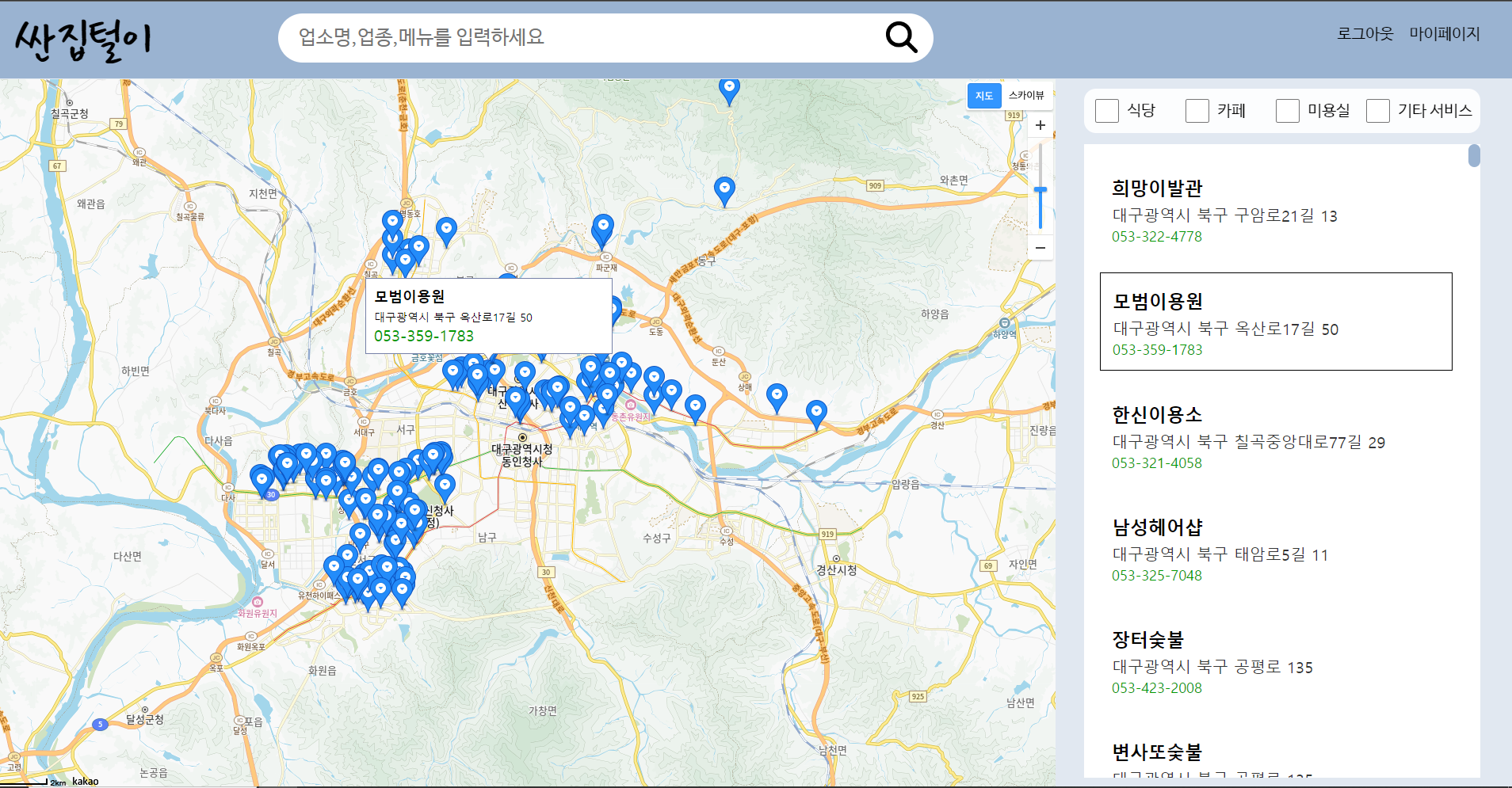Toggle the 카페 filter checkbox

pyautogui.click(x=1197, y=111)
